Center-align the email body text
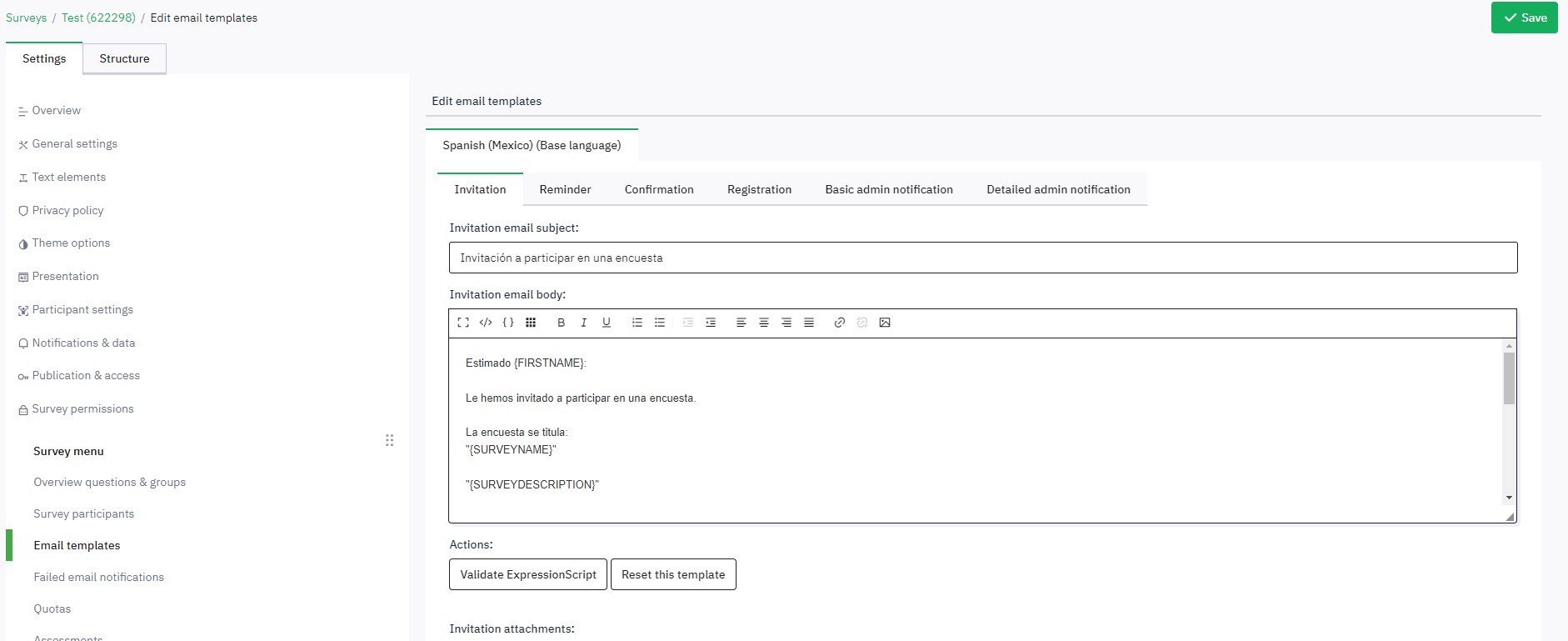This screenshot has width=1568, height=641. [763, 323]
